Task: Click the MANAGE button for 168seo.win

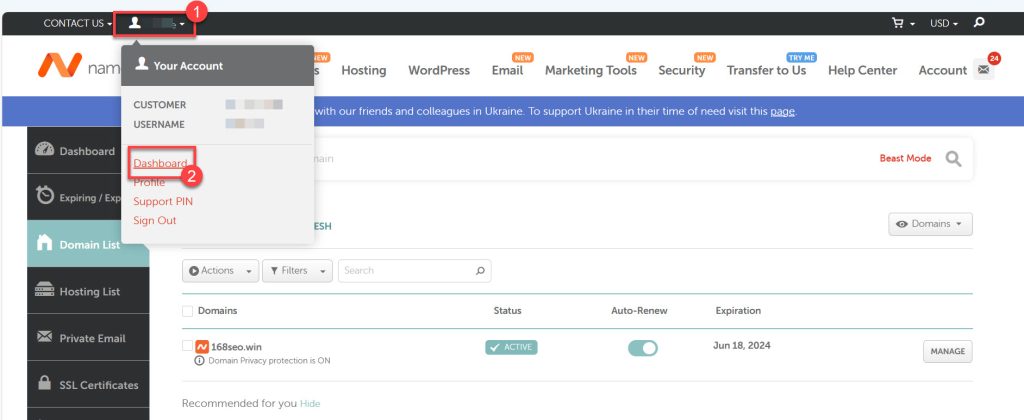Action: [x=948, y=351]
